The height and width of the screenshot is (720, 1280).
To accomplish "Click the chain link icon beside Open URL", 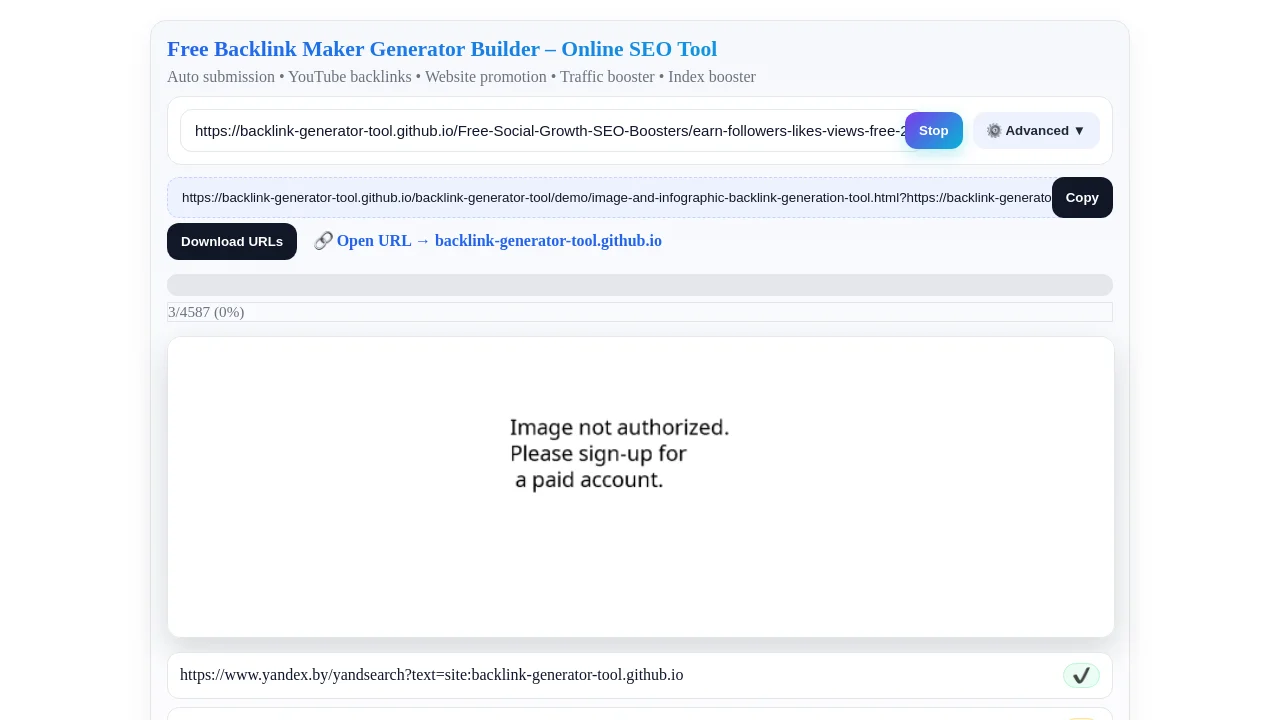I will 323,241.
